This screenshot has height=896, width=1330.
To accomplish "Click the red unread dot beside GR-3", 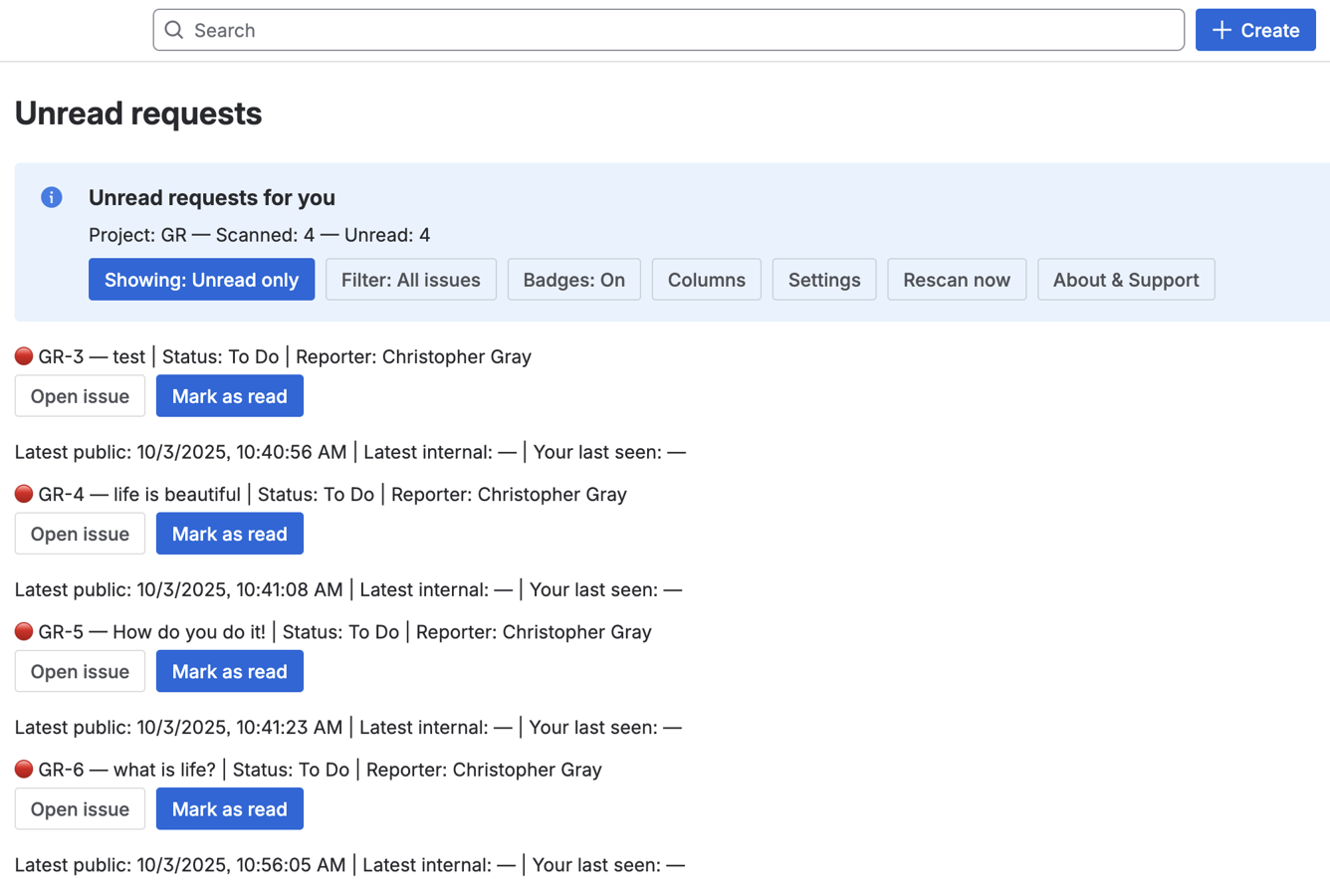I will [x=24, y=356].
